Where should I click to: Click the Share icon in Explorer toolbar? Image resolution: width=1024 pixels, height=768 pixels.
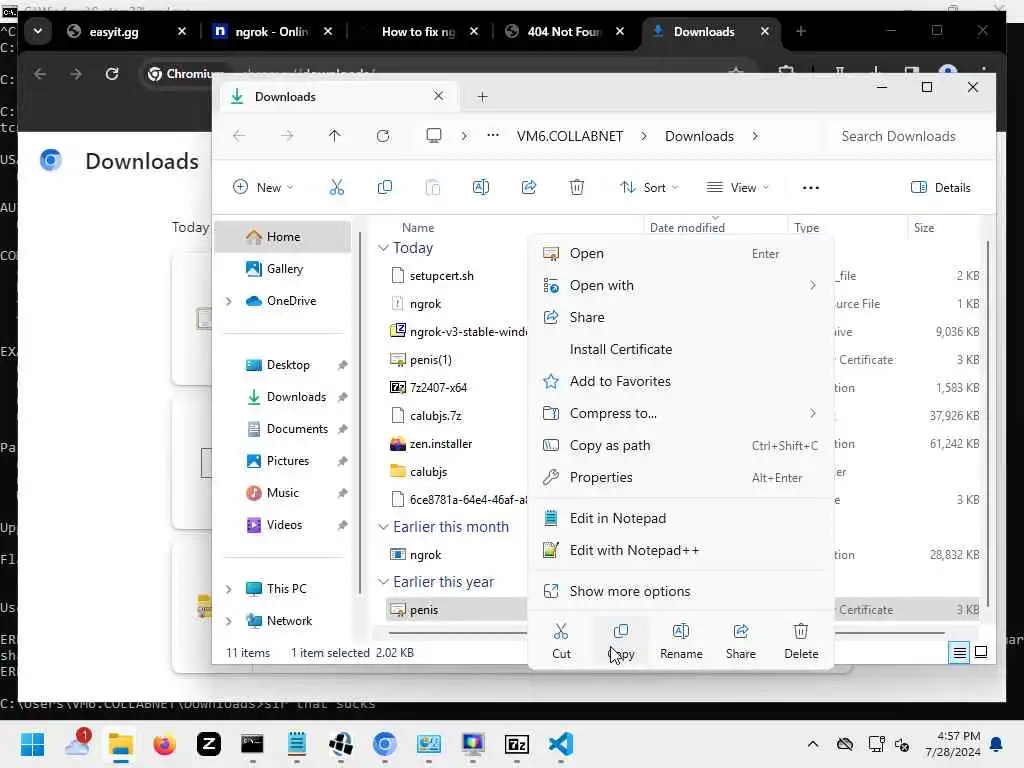tap(529, 187)
